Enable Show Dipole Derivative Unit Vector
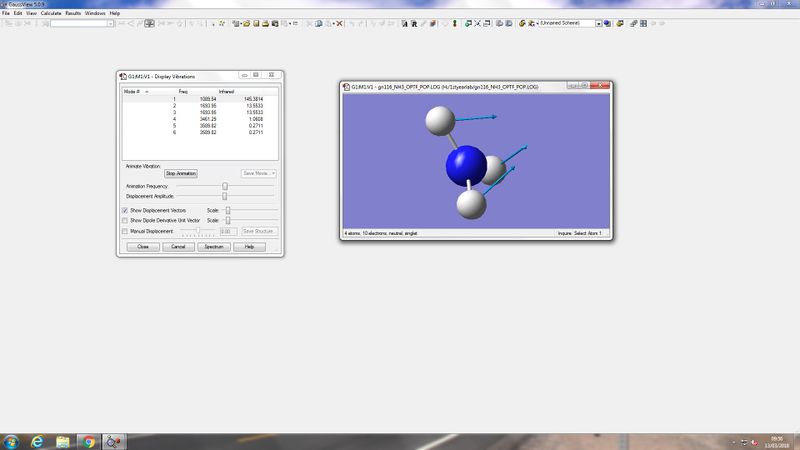Image resolution: width=800 pixels, height=450 pixels. pos(125,220)
